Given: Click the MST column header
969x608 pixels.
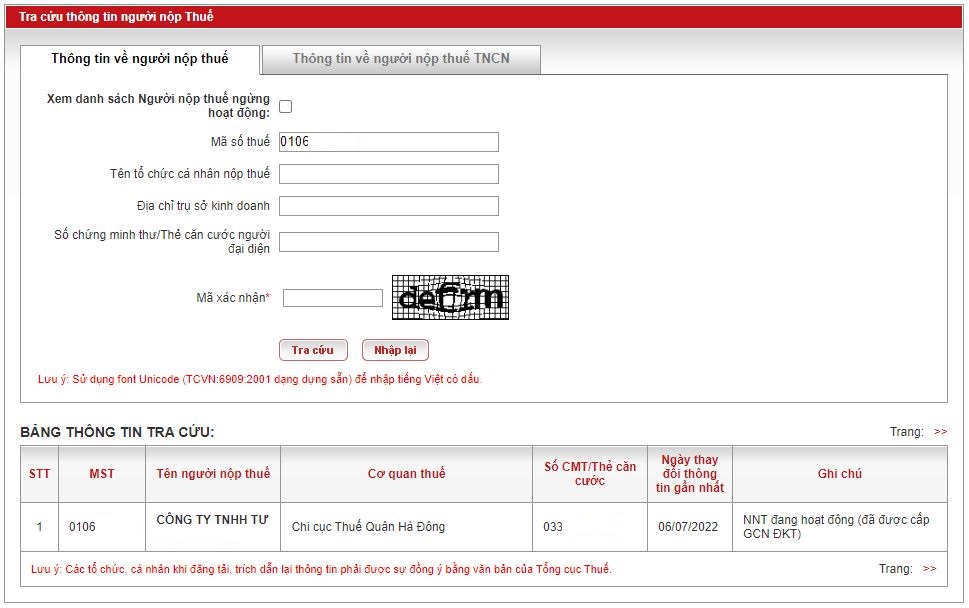Looking at the screenshot, I should point(102,474).
